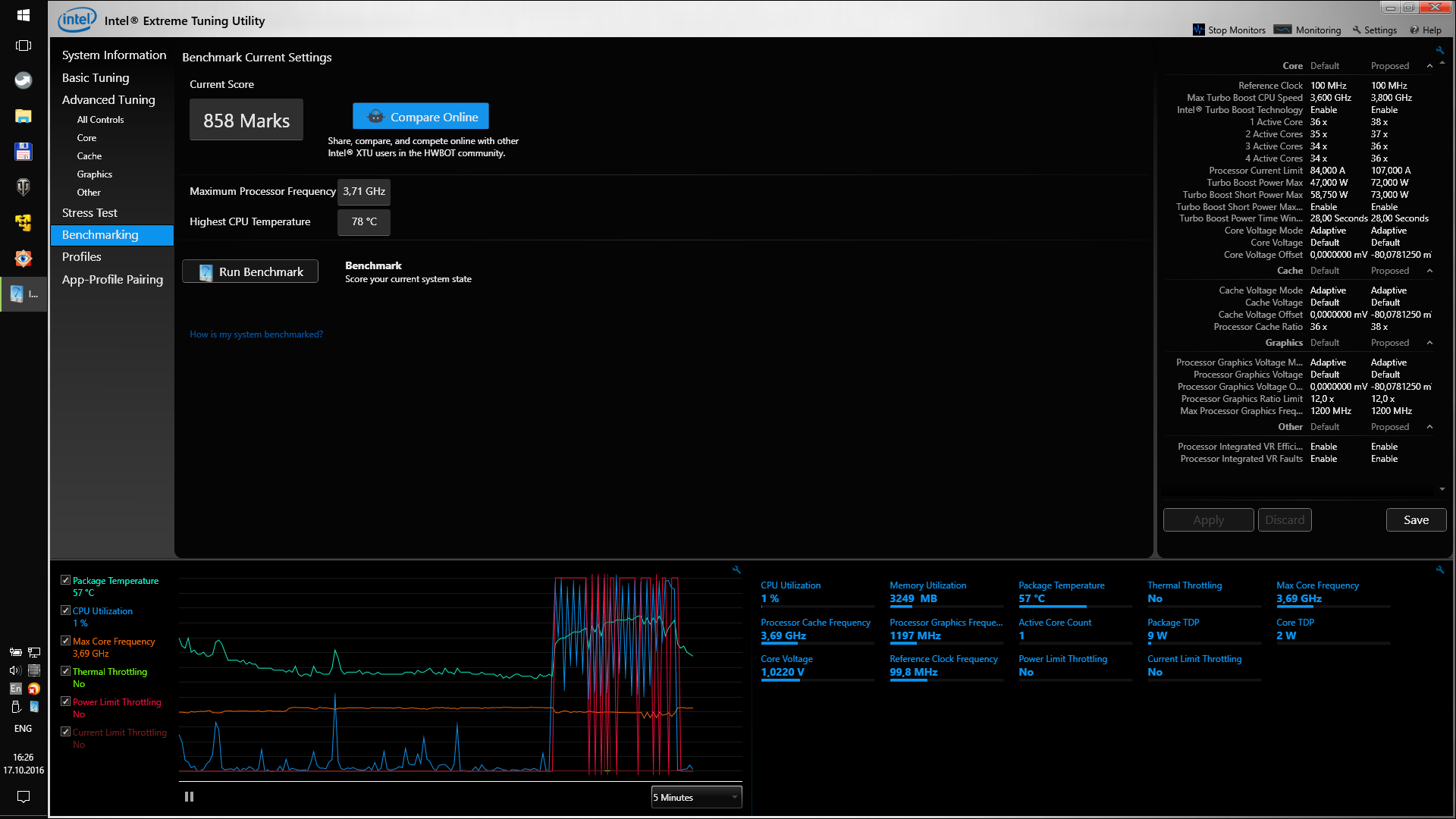
Task: Click the Apply button
Action: click(1208, 520)
